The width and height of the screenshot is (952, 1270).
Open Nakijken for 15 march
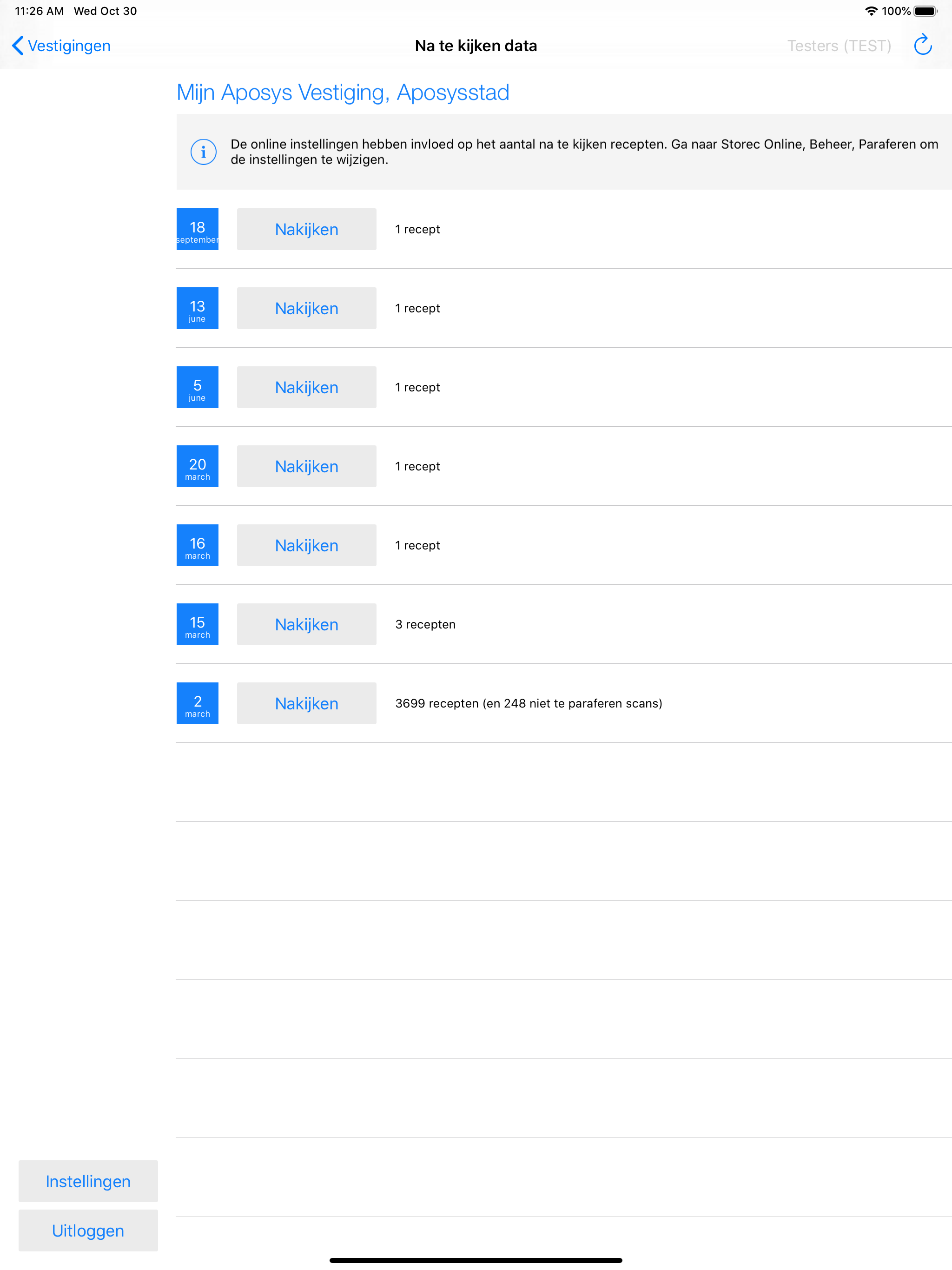coord(307,624)
